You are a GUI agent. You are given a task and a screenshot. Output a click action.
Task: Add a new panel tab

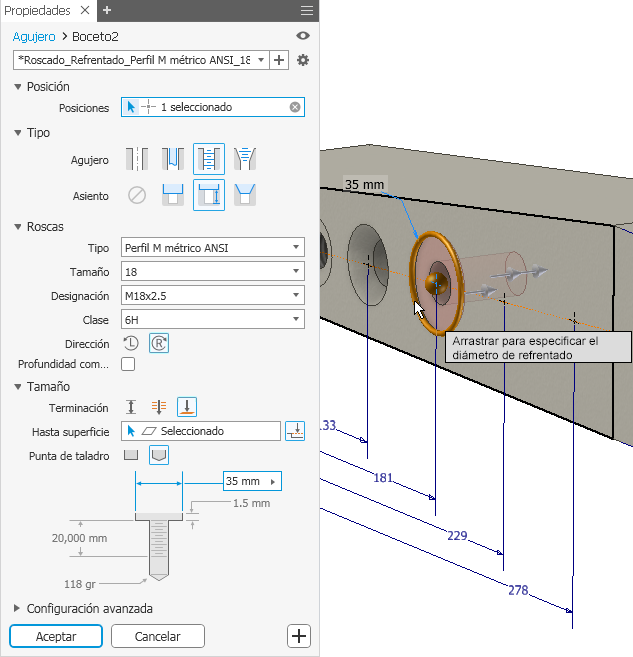107,10
